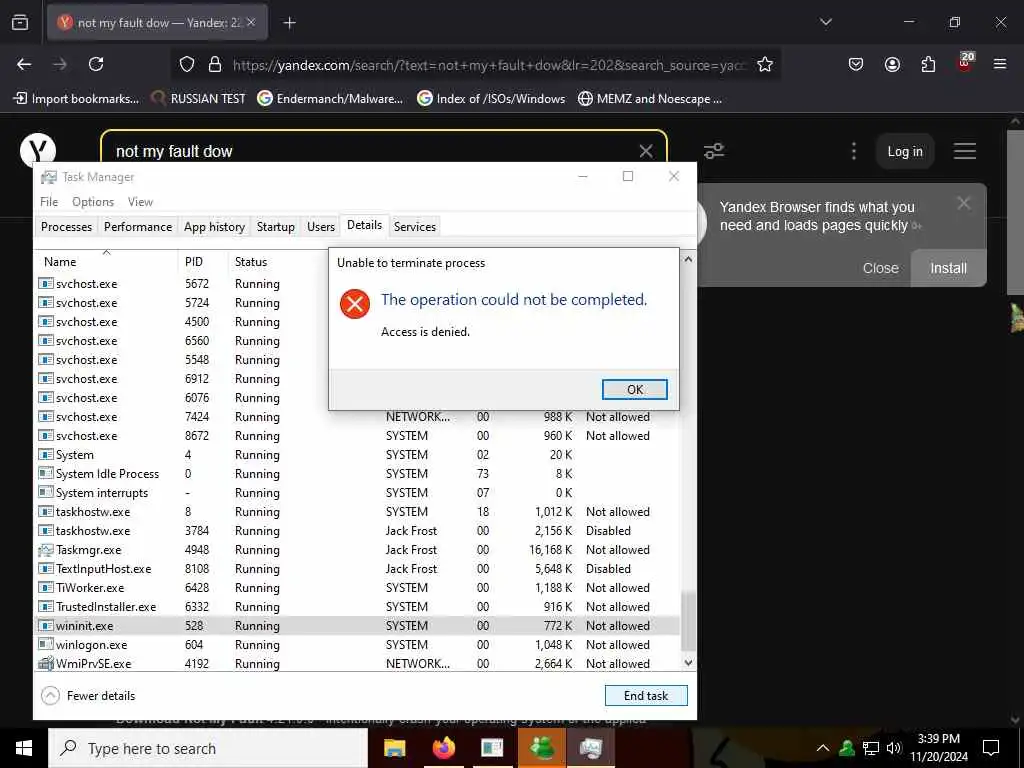Open the App history tab

pyautogui.click(x=214, y=227)
